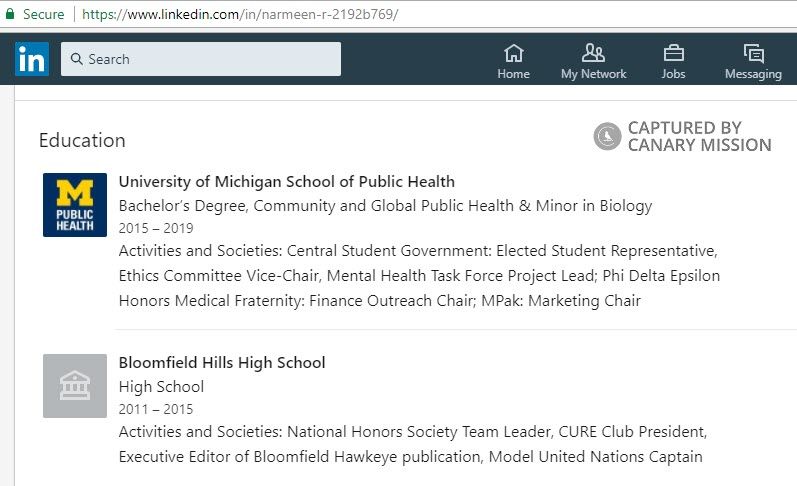Image resolution: width=797 pixels, height=486 pixels.
Task: Type in the LinkedIn Search field
Action: 210,59
